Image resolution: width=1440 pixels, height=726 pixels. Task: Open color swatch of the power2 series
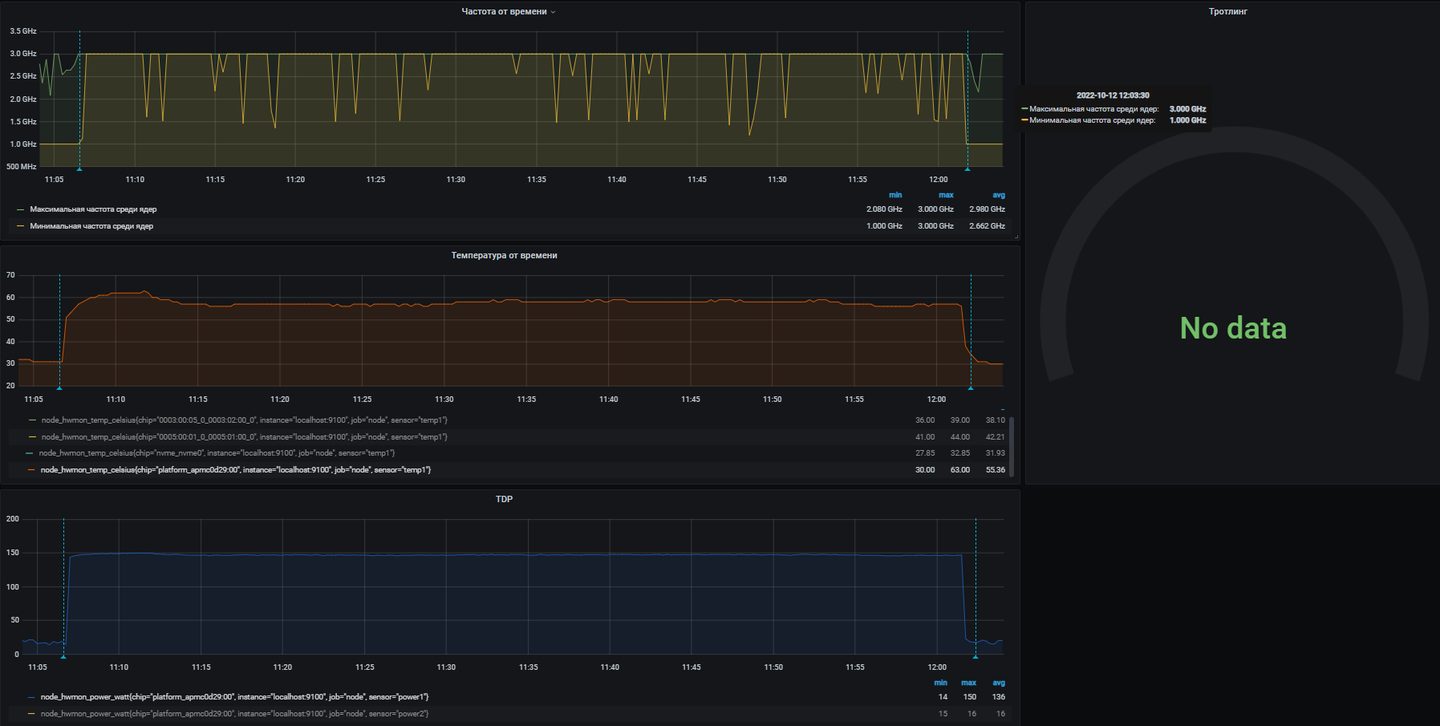[x=32, y=714]
